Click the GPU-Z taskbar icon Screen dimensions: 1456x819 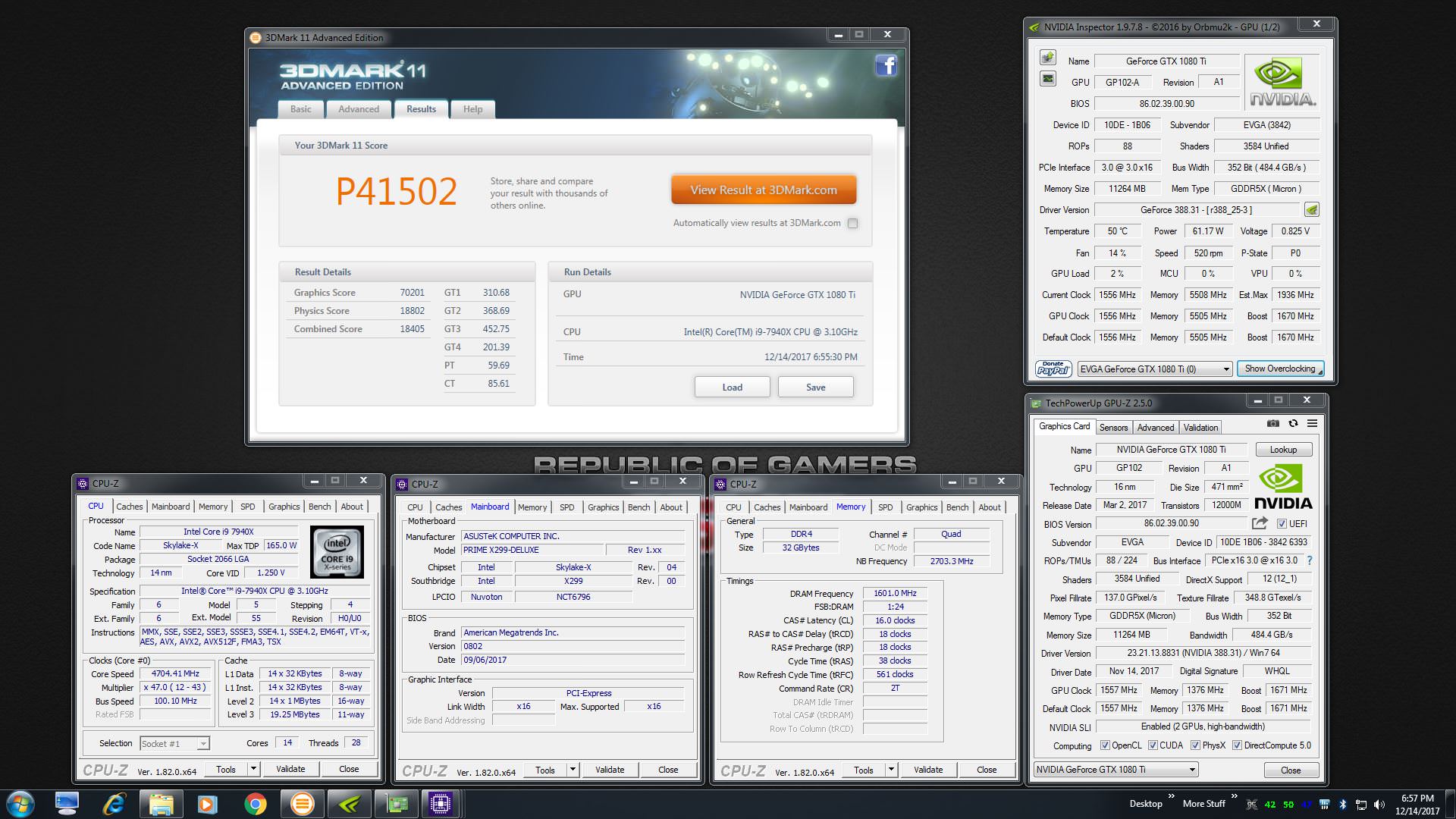point(397,804)
